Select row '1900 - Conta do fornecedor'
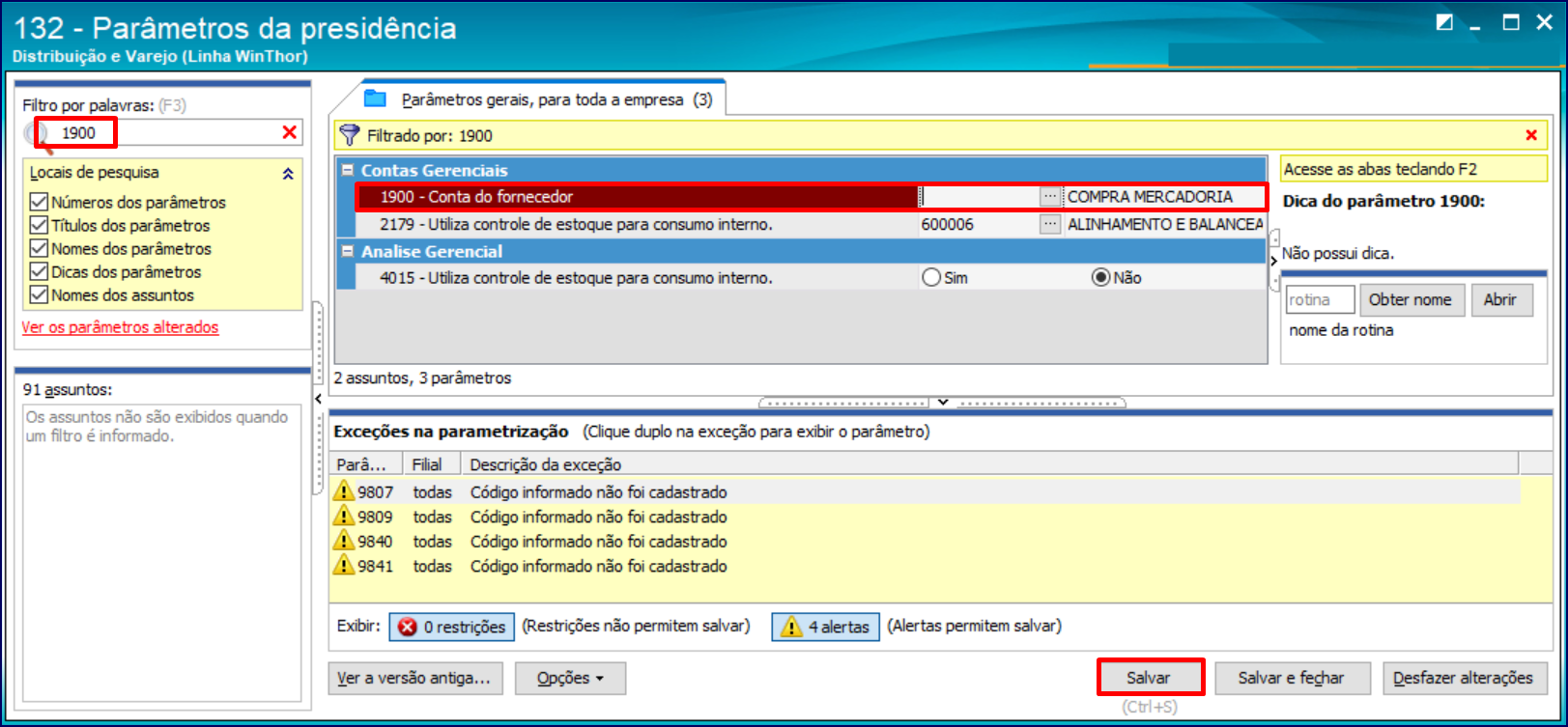The image size is (1568, 727). (812, 196)
